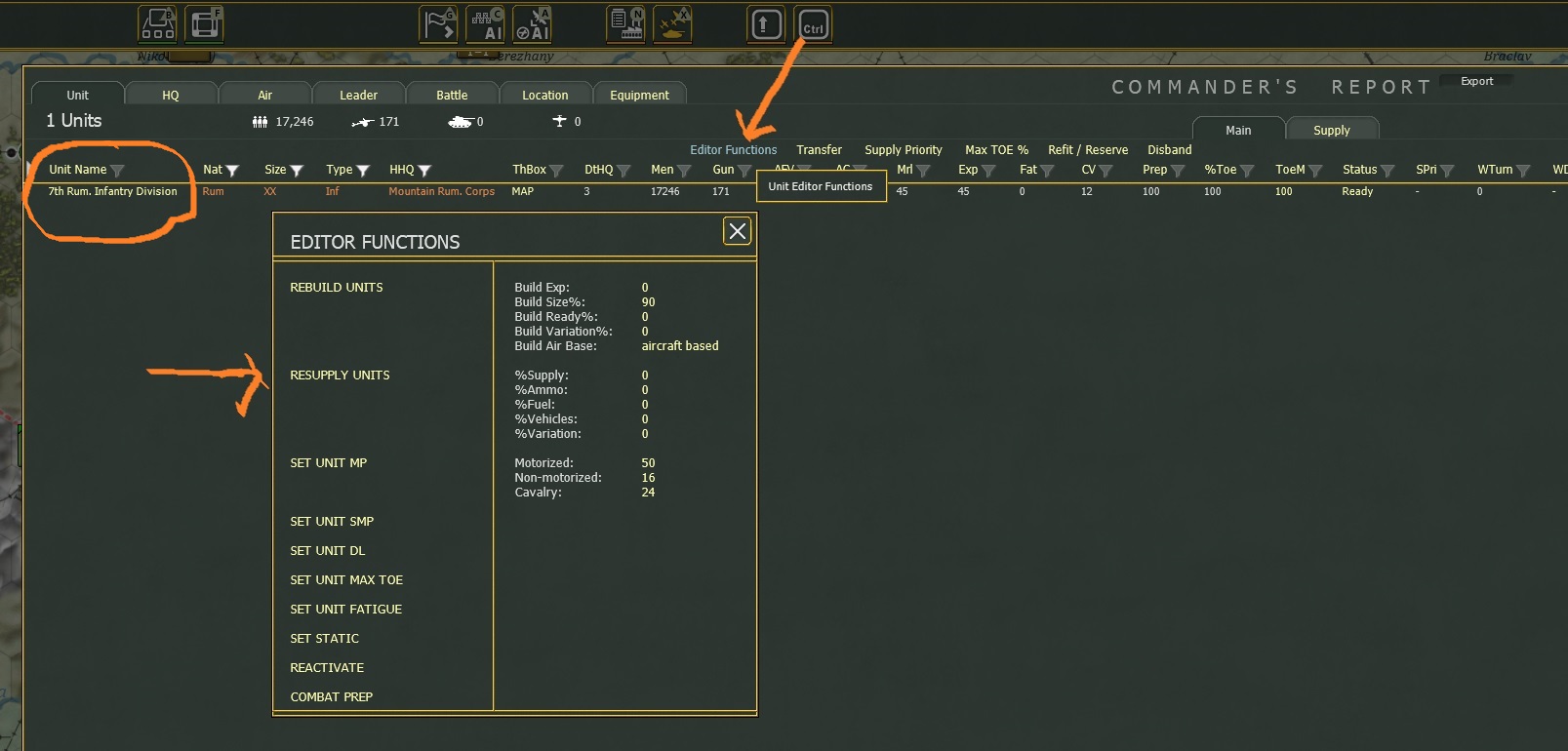Viewport: 1568px width, 751px height.
Task: Click REBUILD UNITS in Editor Functions
Action: [337, 288]
